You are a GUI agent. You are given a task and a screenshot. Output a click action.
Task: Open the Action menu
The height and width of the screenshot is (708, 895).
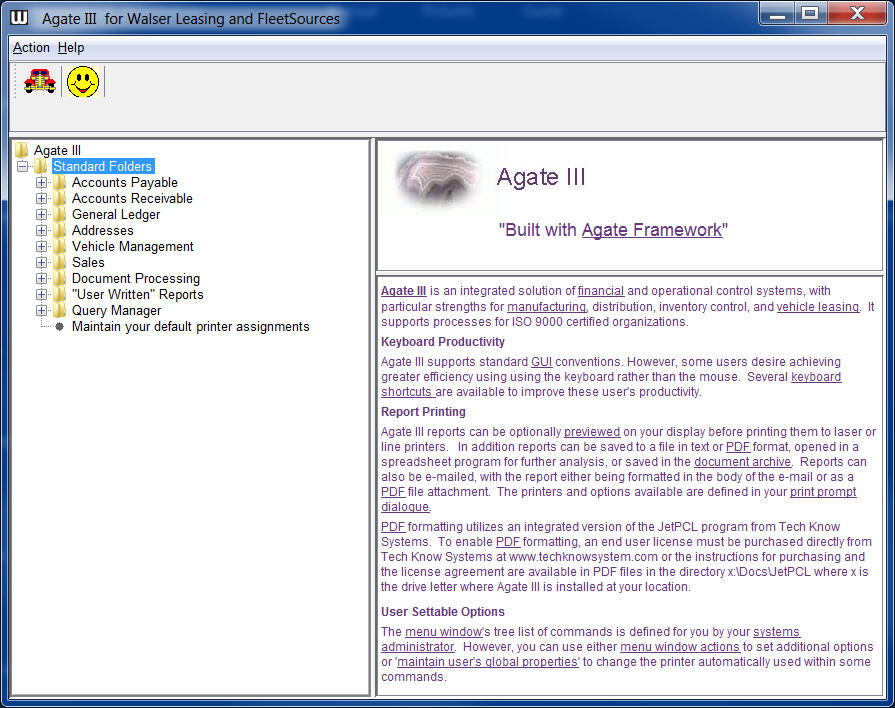31,48
